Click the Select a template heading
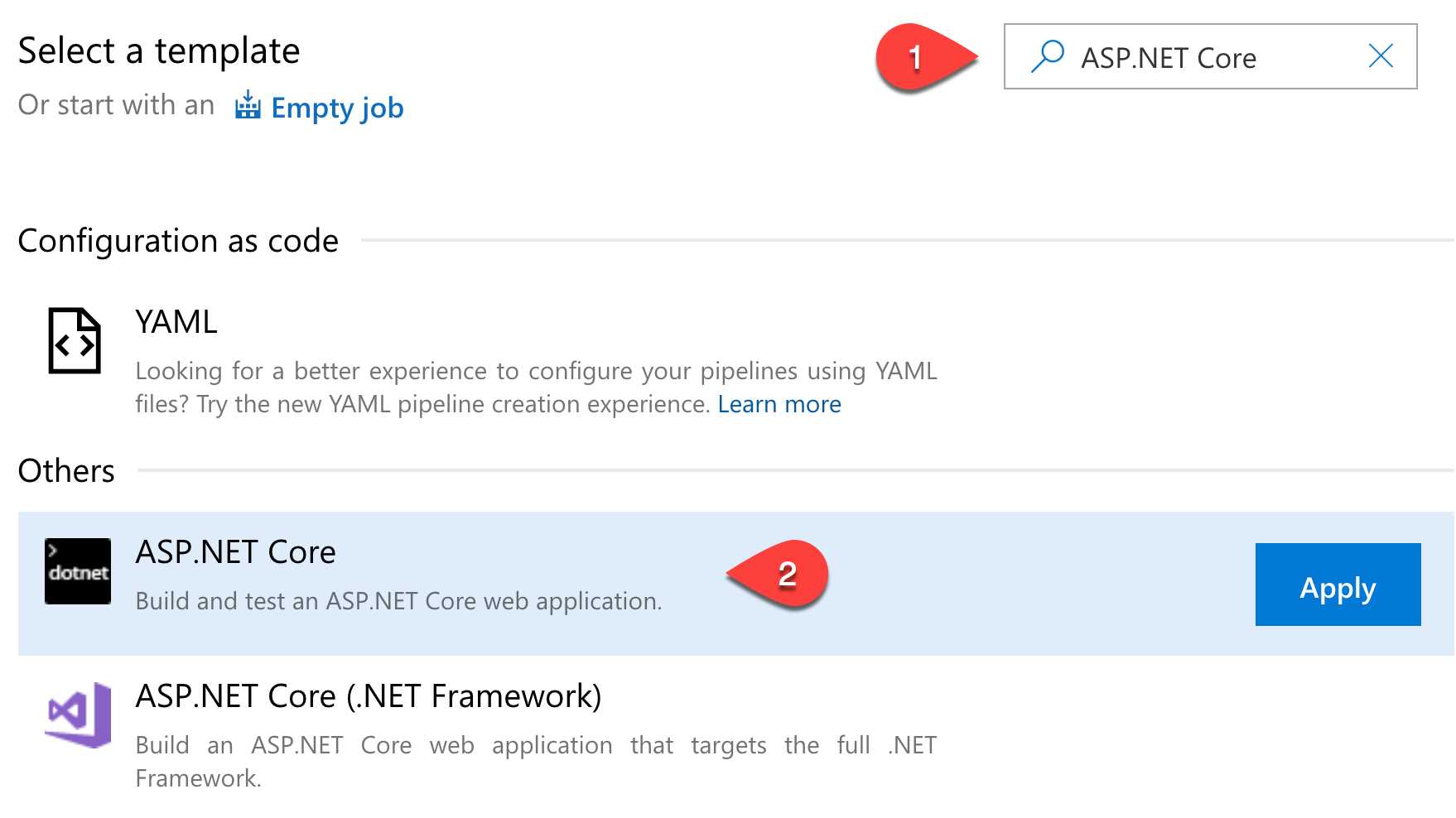This screenshot has width=1456, height=818. [x=159, y=50]
